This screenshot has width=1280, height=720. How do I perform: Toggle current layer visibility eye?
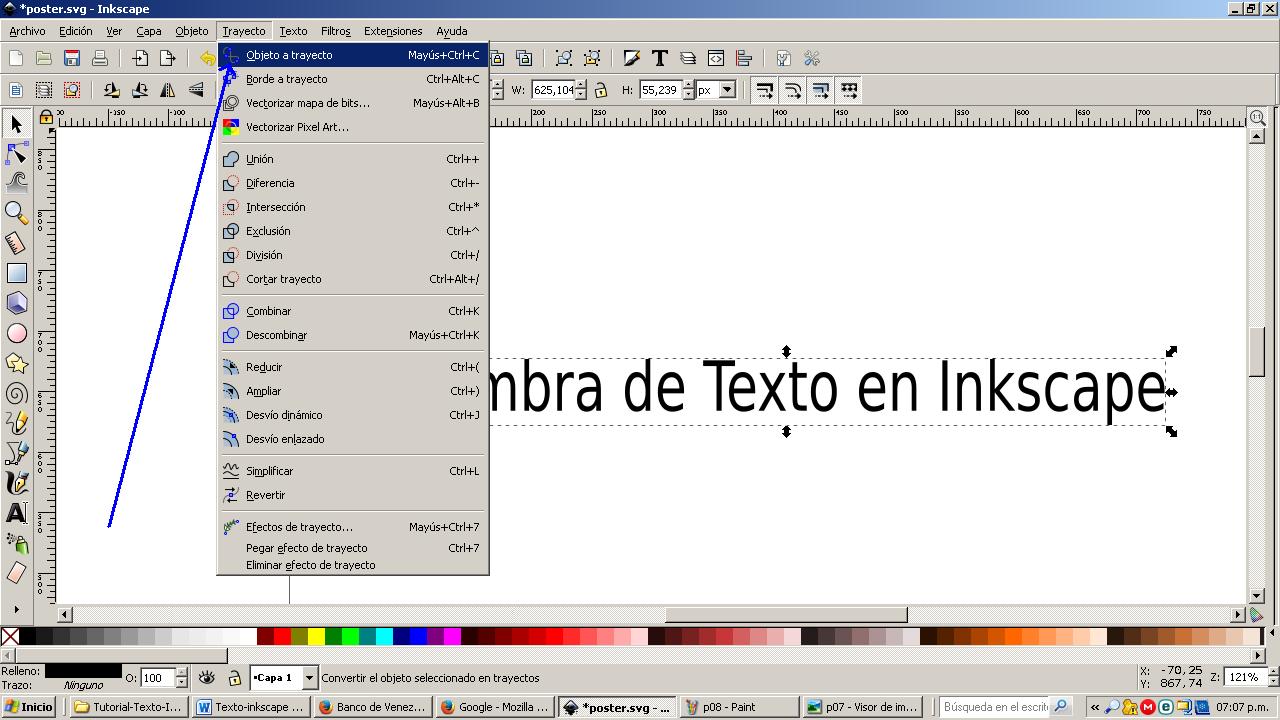pyautogui.click(x=207, y=677)
